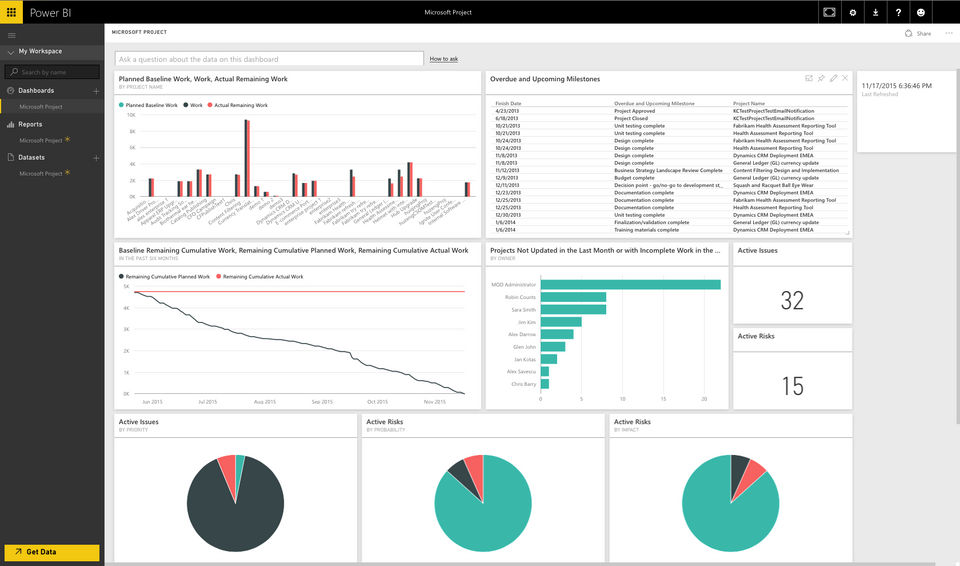This screenshot has height=566, width=960.
Task: Add a new dashboard with plus icon
Action: coord(96,91)
